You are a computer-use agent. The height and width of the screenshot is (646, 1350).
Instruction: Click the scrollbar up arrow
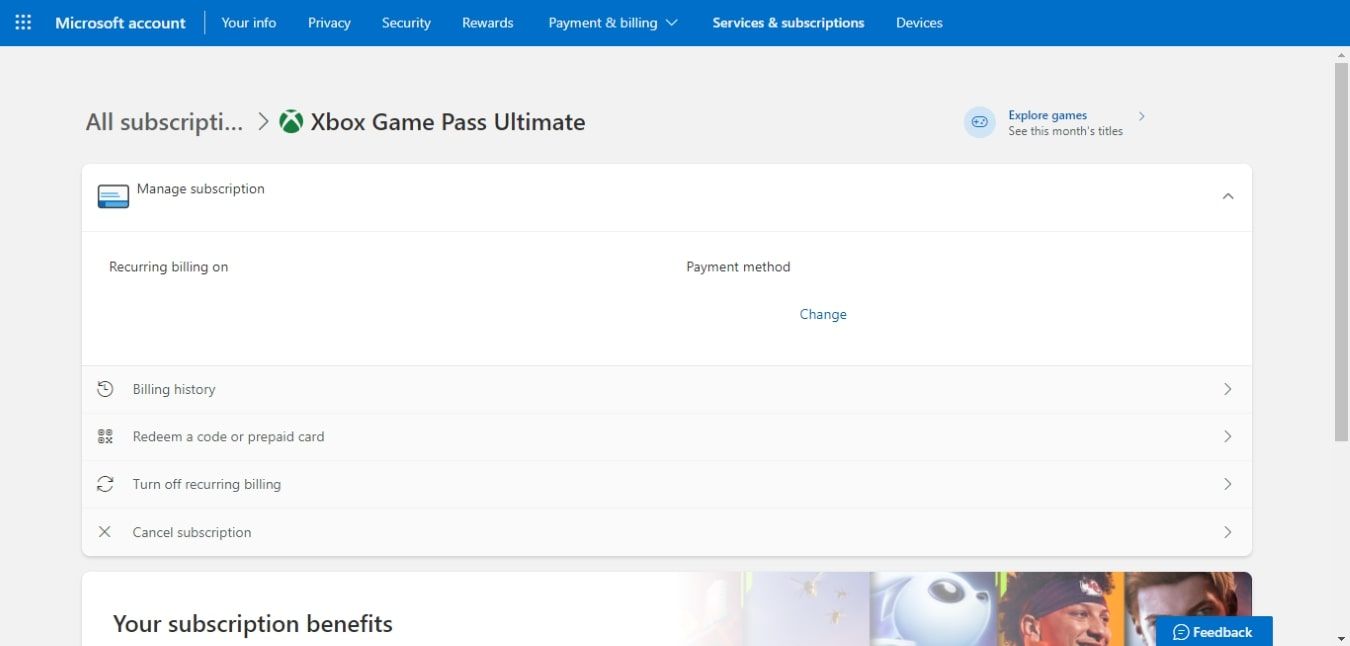click(x=1341, y=54)
